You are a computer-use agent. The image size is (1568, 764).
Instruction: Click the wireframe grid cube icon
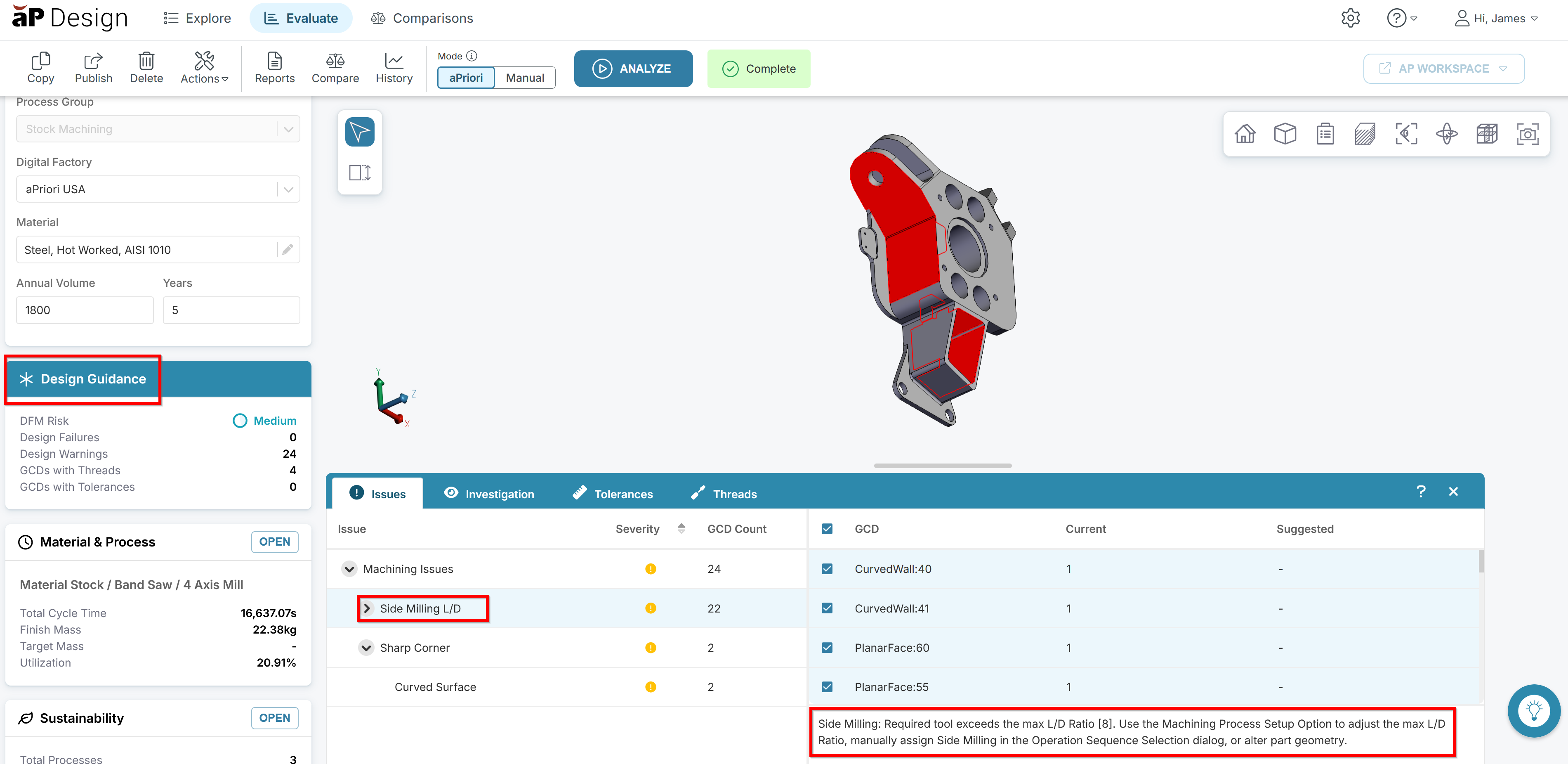pos(1487,133)
